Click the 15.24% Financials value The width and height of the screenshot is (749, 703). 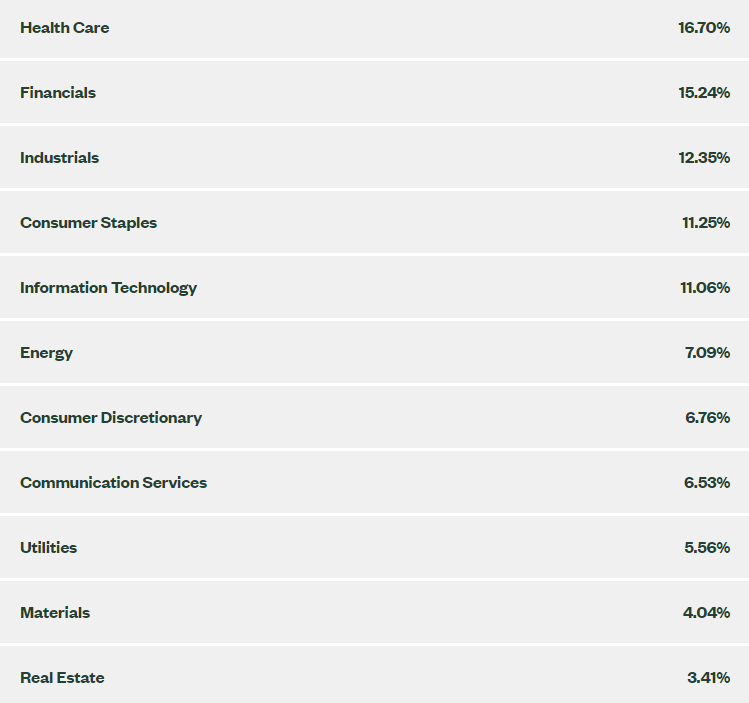pos(704,93)
